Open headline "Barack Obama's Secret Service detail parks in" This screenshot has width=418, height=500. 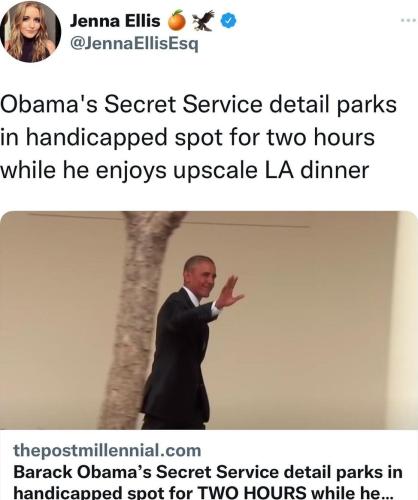(208, 472)
